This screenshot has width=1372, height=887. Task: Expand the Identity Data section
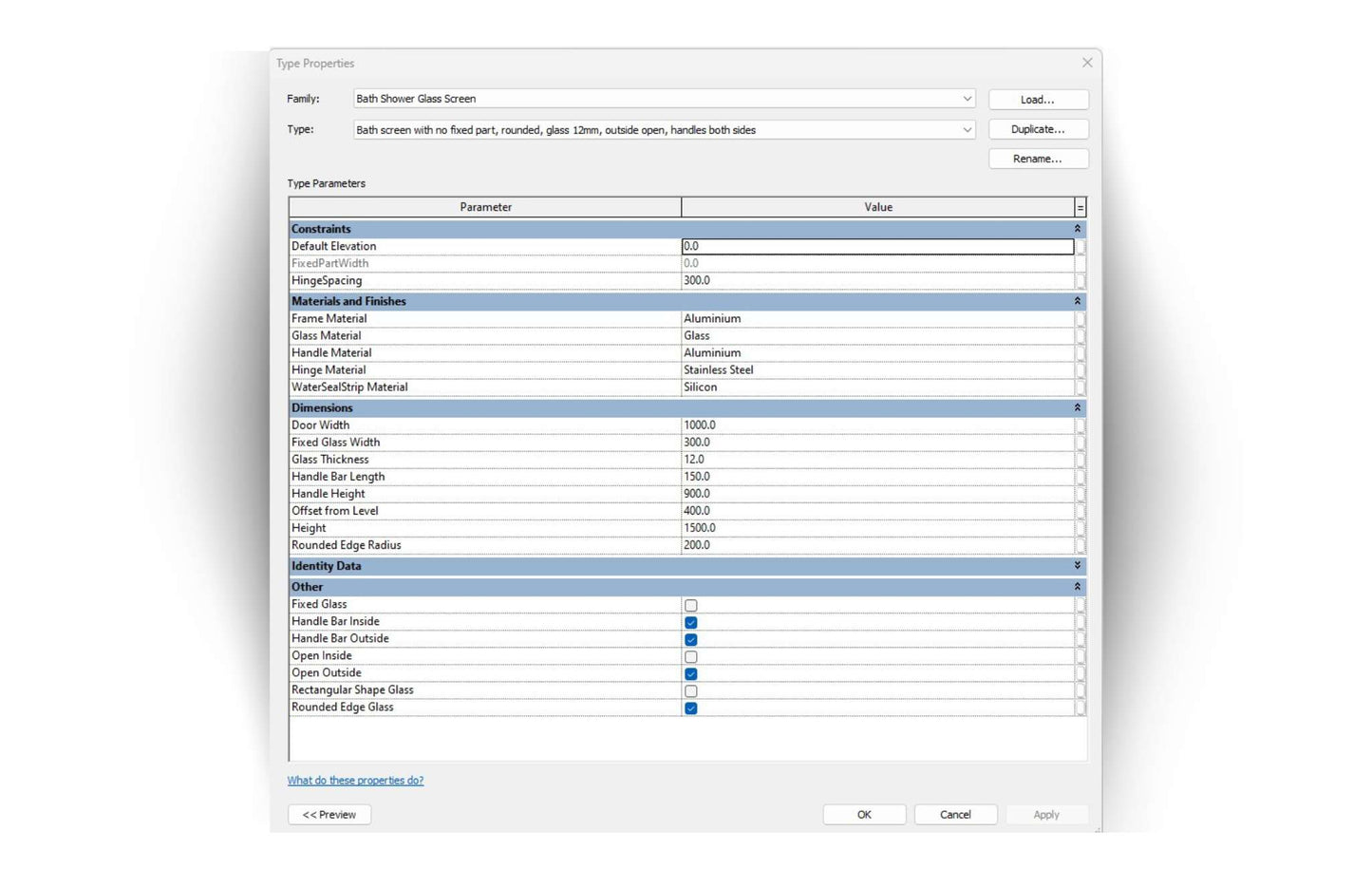pyautogui.click(x=1077, y=566)
